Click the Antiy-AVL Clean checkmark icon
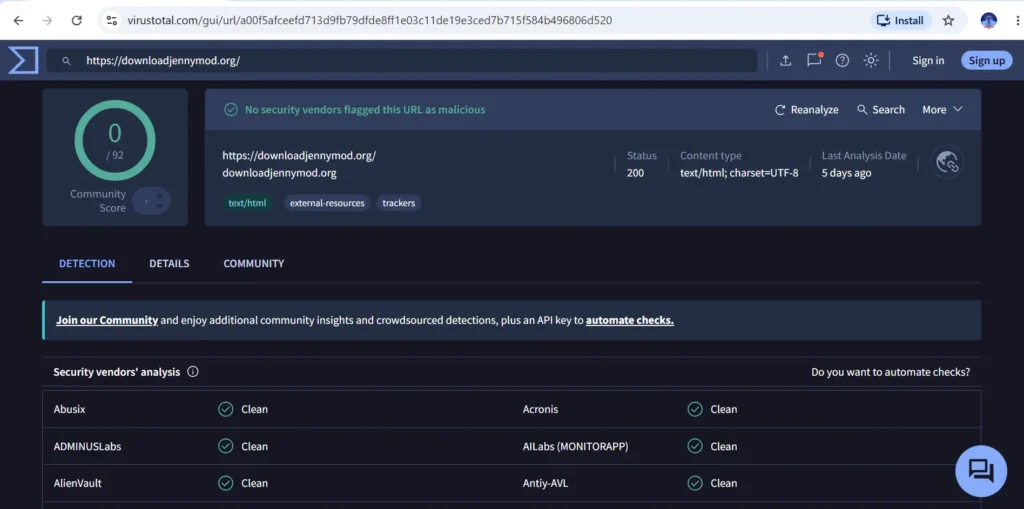 pos(695,483)
